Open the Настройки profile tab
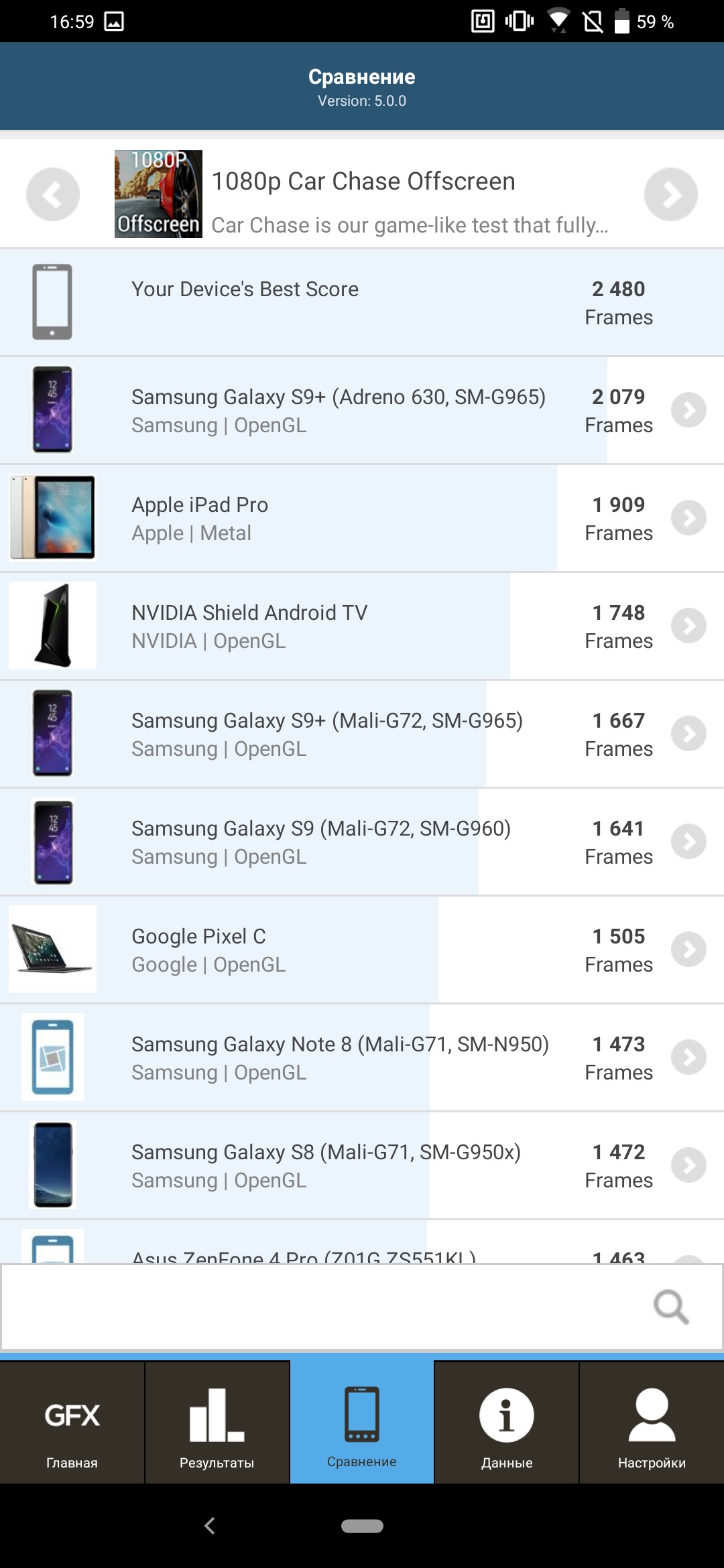Screen dimensions: 724x1568 pyautogui.click(x=652, y=1423)
